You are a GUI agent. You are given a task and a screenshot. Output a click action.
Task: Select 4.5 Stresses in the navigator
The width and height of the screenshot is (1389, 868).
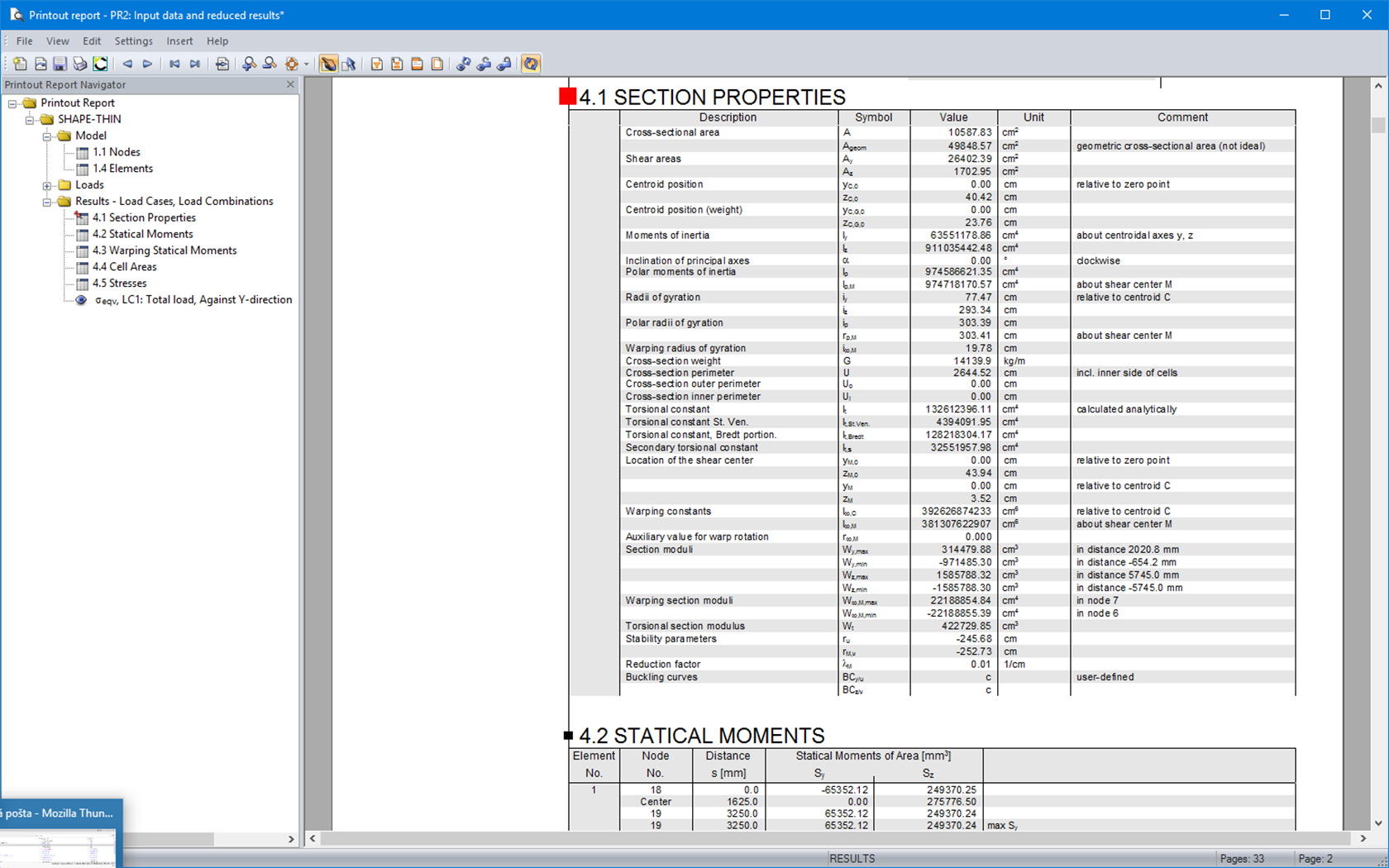pyautogui.click(x=120, y=284)
